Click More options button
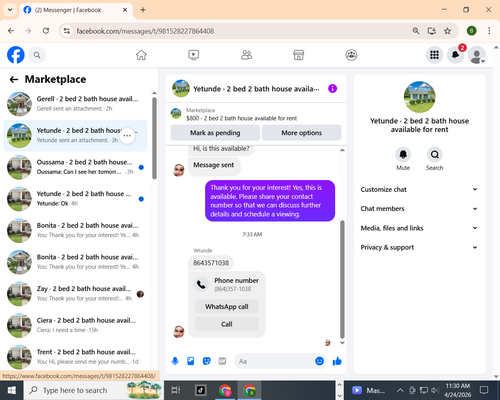 (x=301, y=133)
